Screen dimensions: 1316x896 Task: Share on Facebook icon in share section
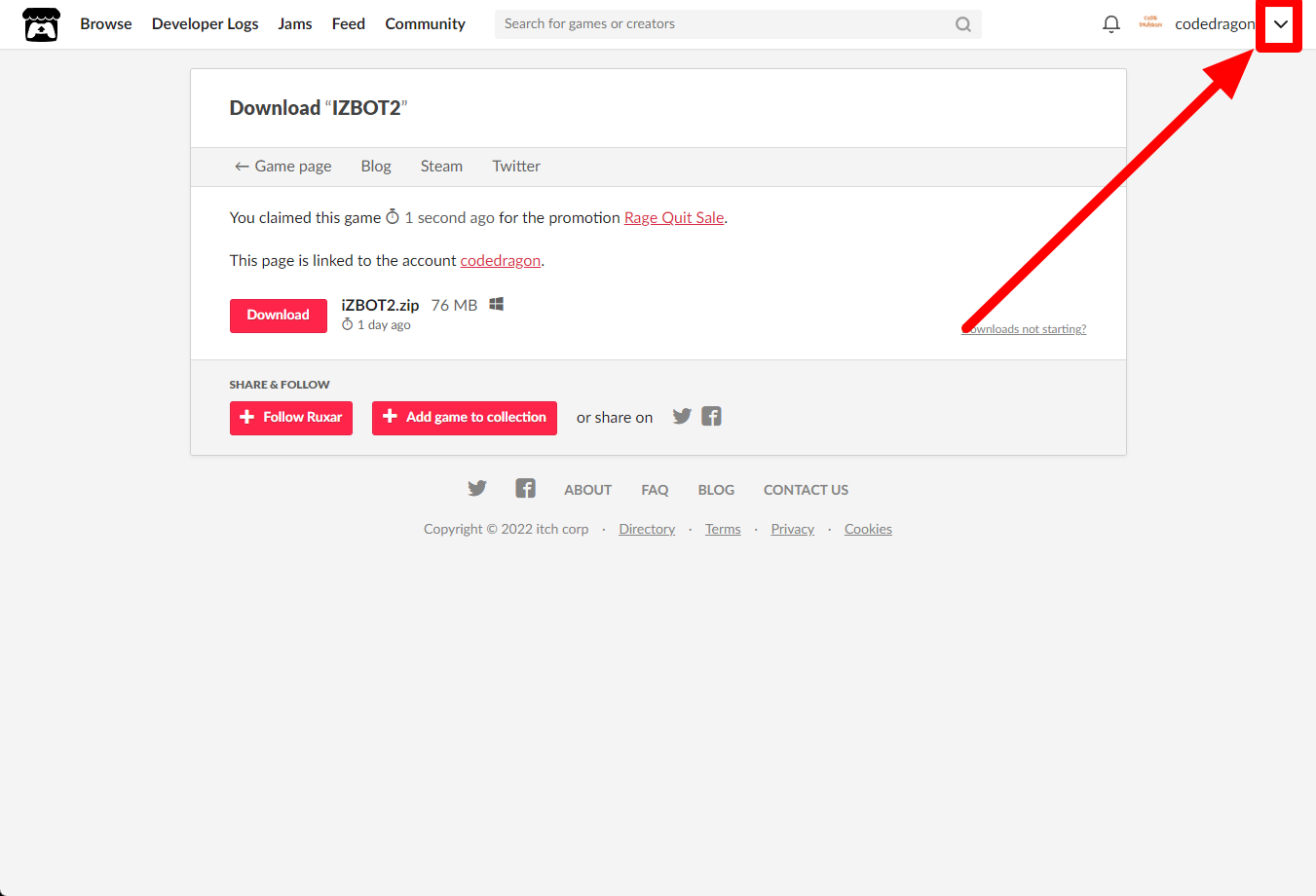tap(712, 417)
